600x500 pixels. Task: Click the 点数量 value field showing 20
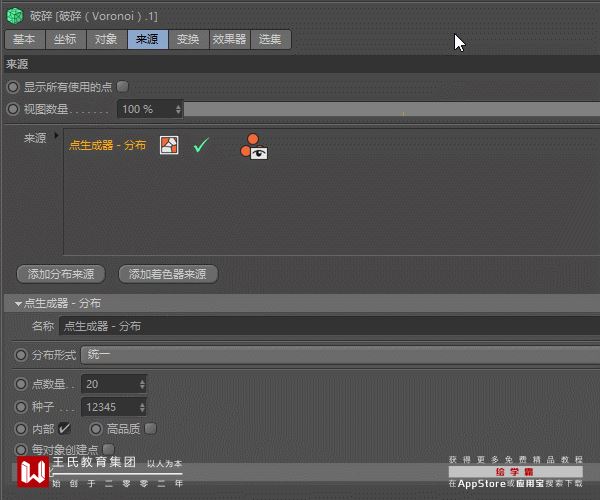pos(110,384)
